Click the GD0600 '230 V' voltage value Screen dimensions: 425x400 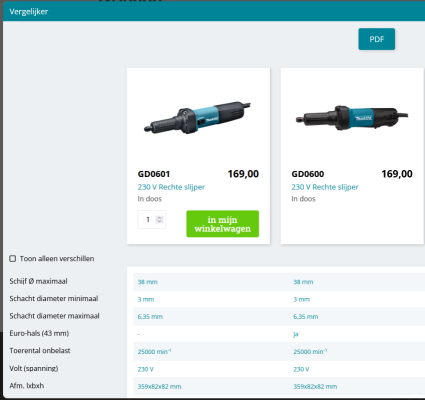301,369
